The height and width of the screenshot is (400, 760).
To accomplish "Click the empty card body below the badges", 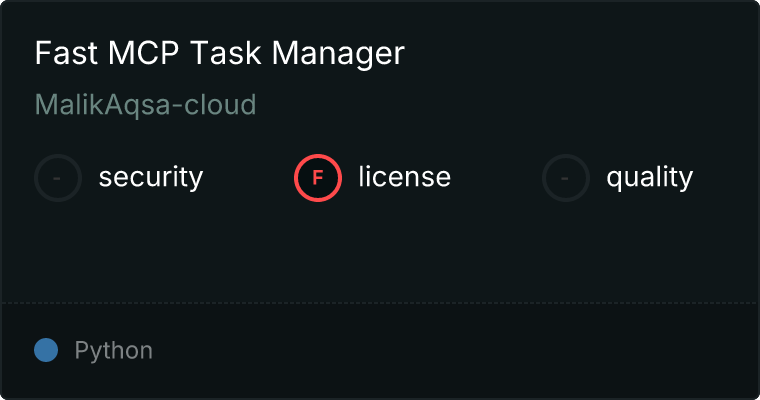I will click(380, 250).
